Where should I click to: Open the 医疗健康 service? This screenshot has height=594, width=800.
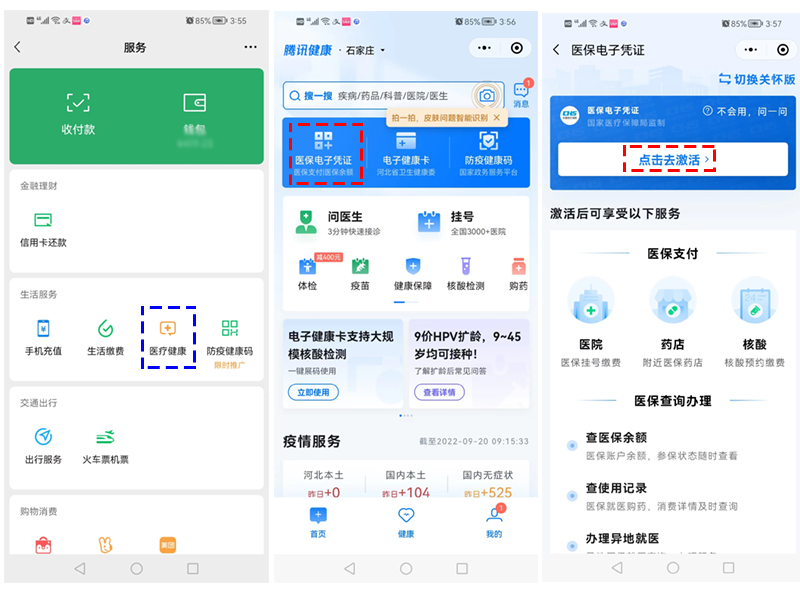coord(168,337)
